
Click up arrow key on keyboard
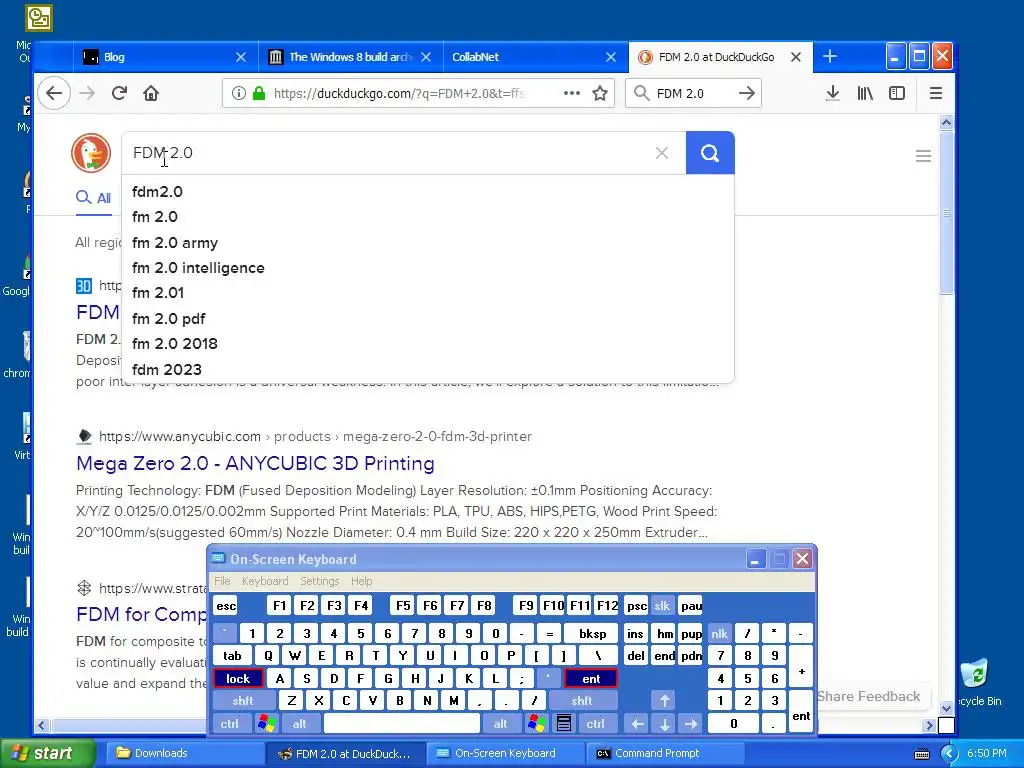click(664, 701)
